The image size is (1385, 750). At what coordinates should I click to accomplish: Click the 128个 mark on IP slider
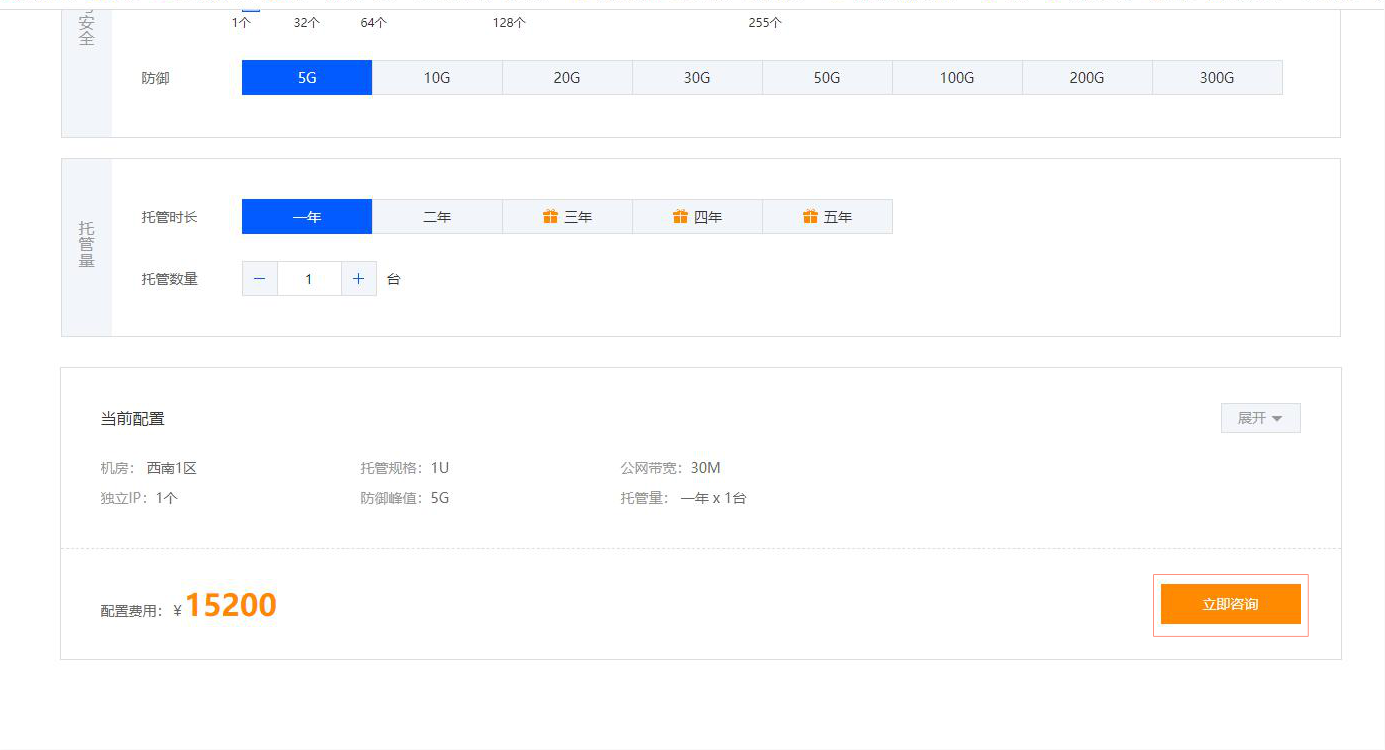tap(509, 22)
